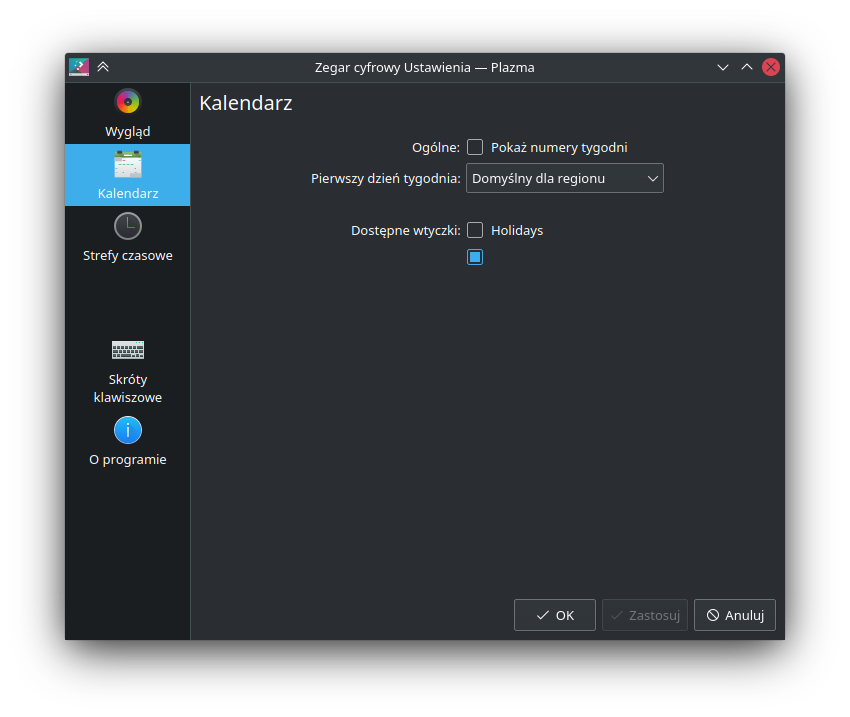The width and height of the screenshot is (850, 717).
Task: Click the Strefy czasowe clock icon
Action: 128,226
